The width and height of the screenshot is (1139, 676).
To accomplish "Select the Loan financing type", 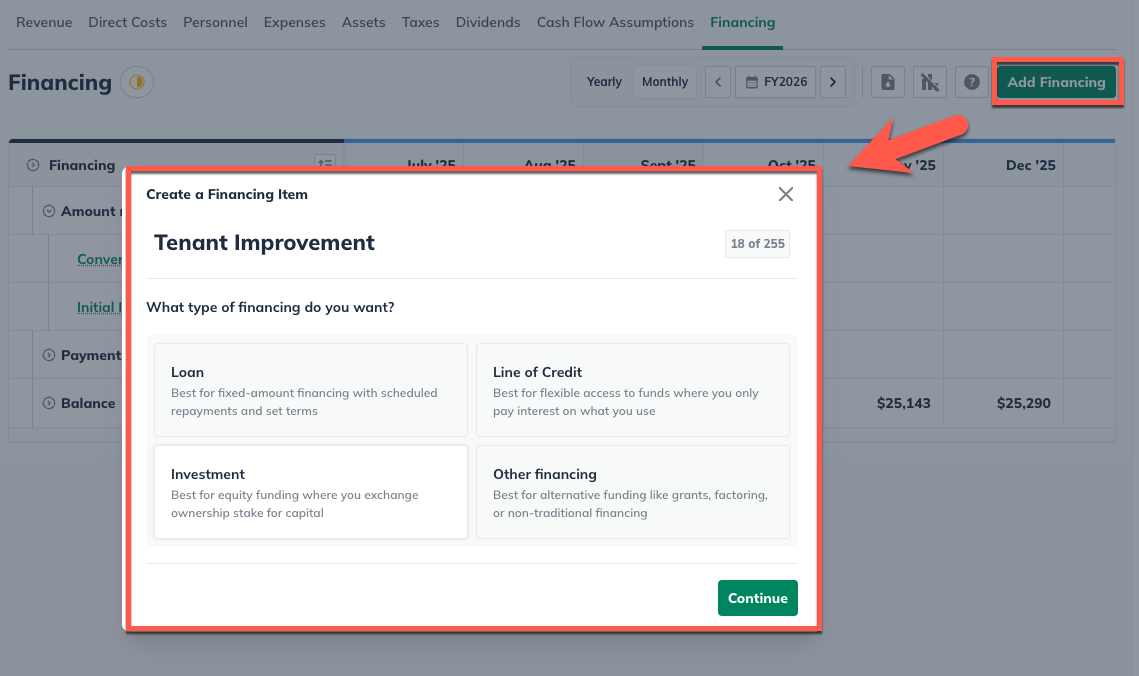I will pyautogui.click(x=310, y=389).
